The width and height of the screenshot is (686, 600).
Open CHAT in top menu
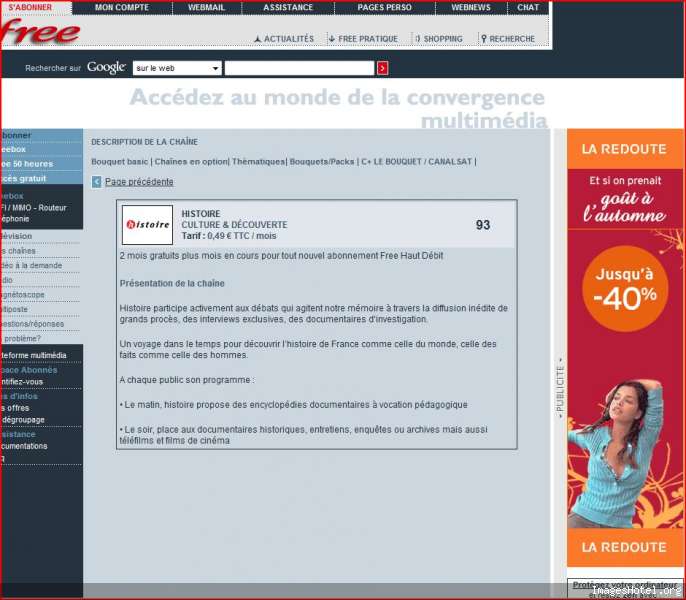tap(528, 7)
